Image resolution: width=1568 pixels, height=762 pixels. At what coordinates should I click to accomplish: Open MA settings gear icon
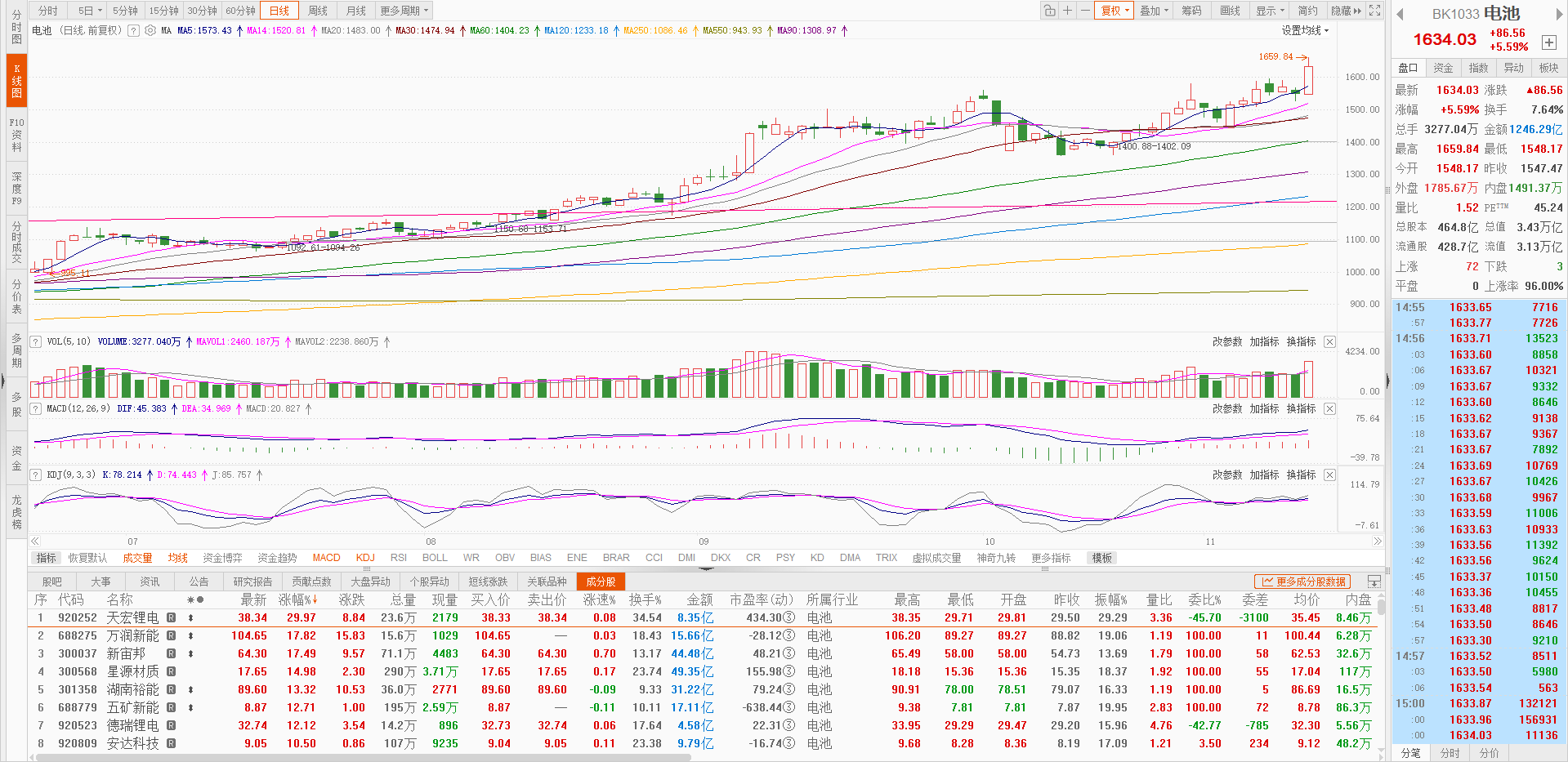[150, 31]
